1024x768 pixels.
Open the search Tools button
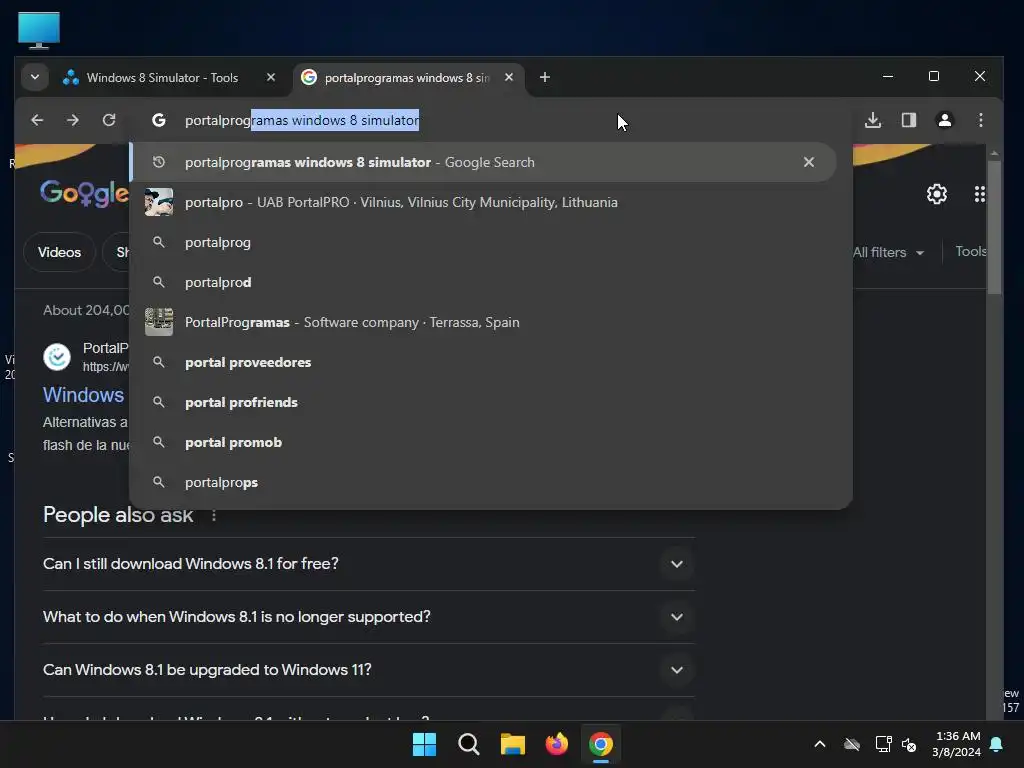[x=970, y=251]
